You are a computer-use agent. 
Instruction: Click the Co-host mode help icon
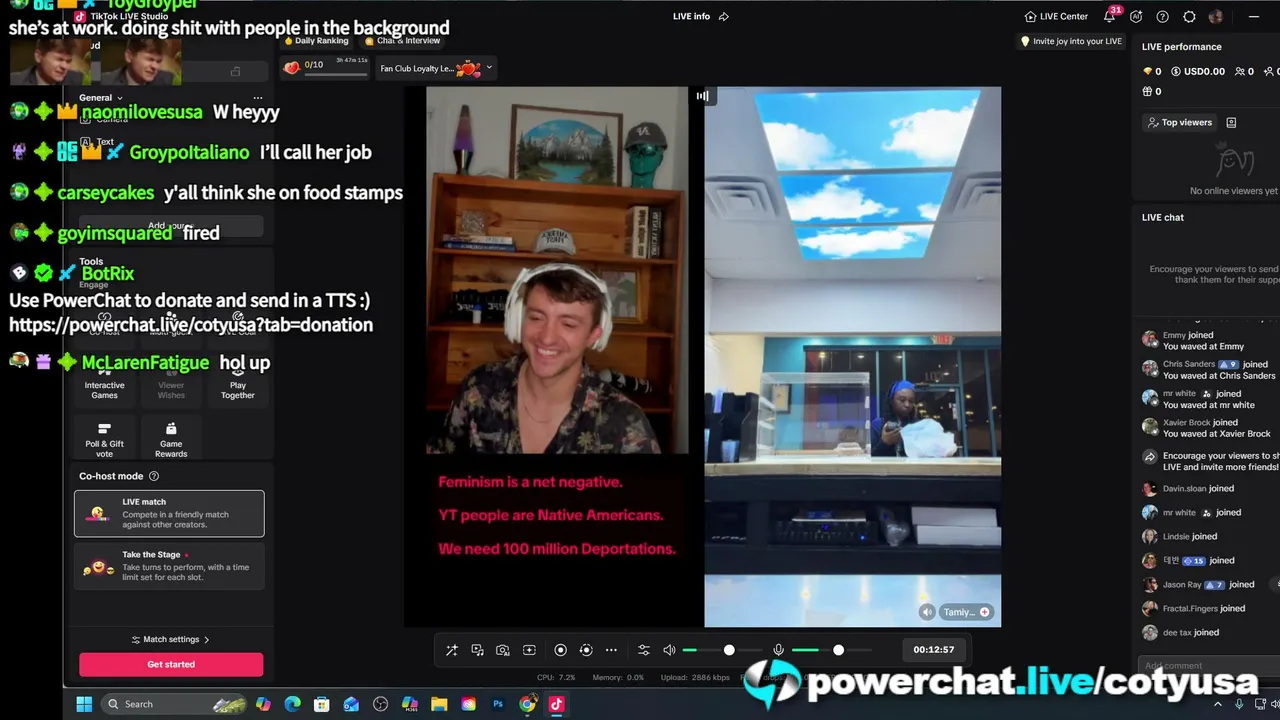pos(153,476)
